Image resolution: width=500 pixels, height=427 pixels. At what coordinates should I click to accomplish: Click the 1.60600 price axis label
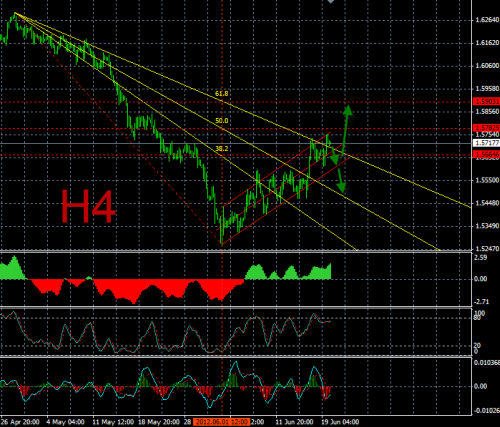tap(487, 66)
